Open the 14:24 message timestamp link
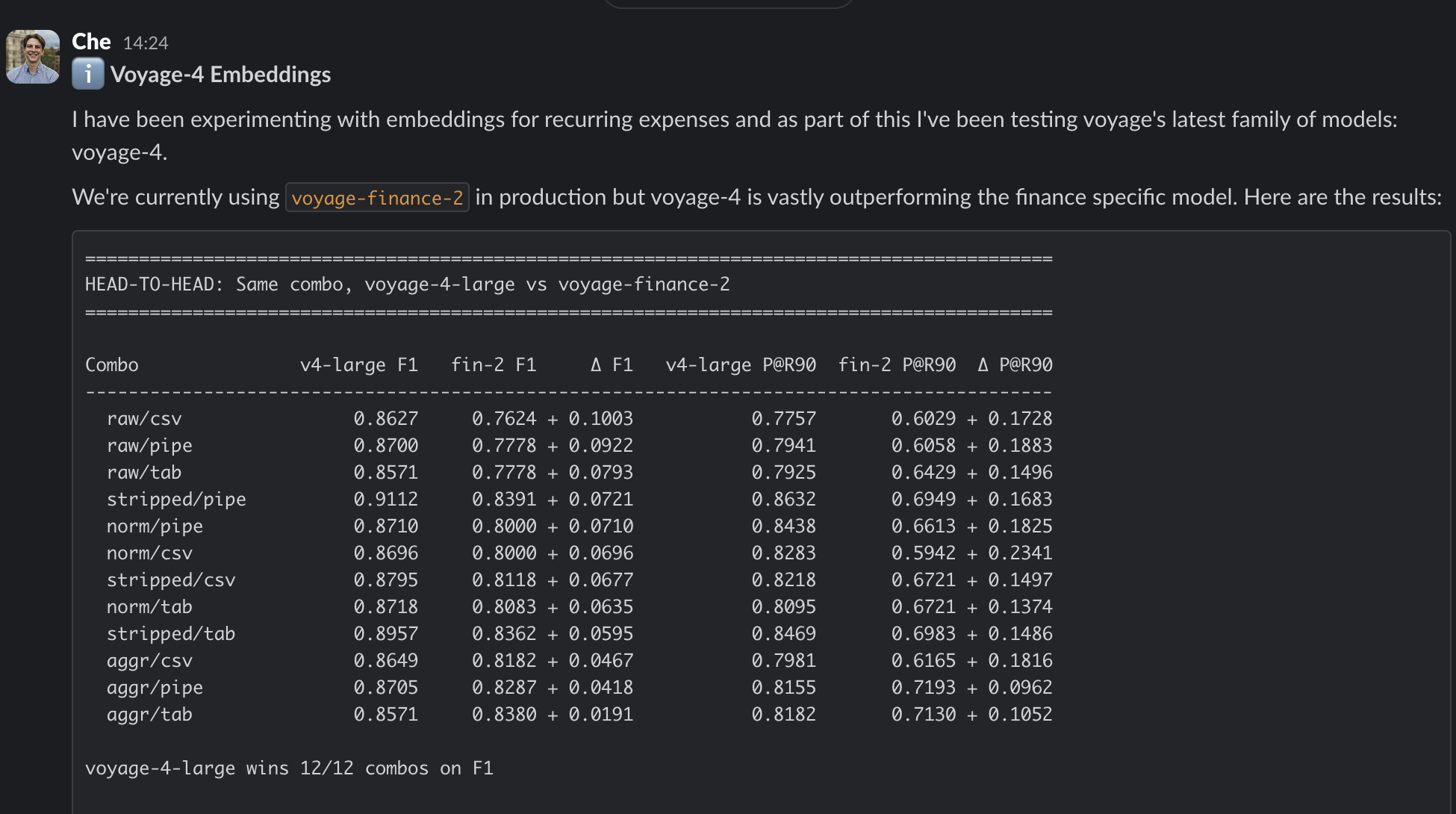This screenshot has height=814, width=1456. [146, 43]
